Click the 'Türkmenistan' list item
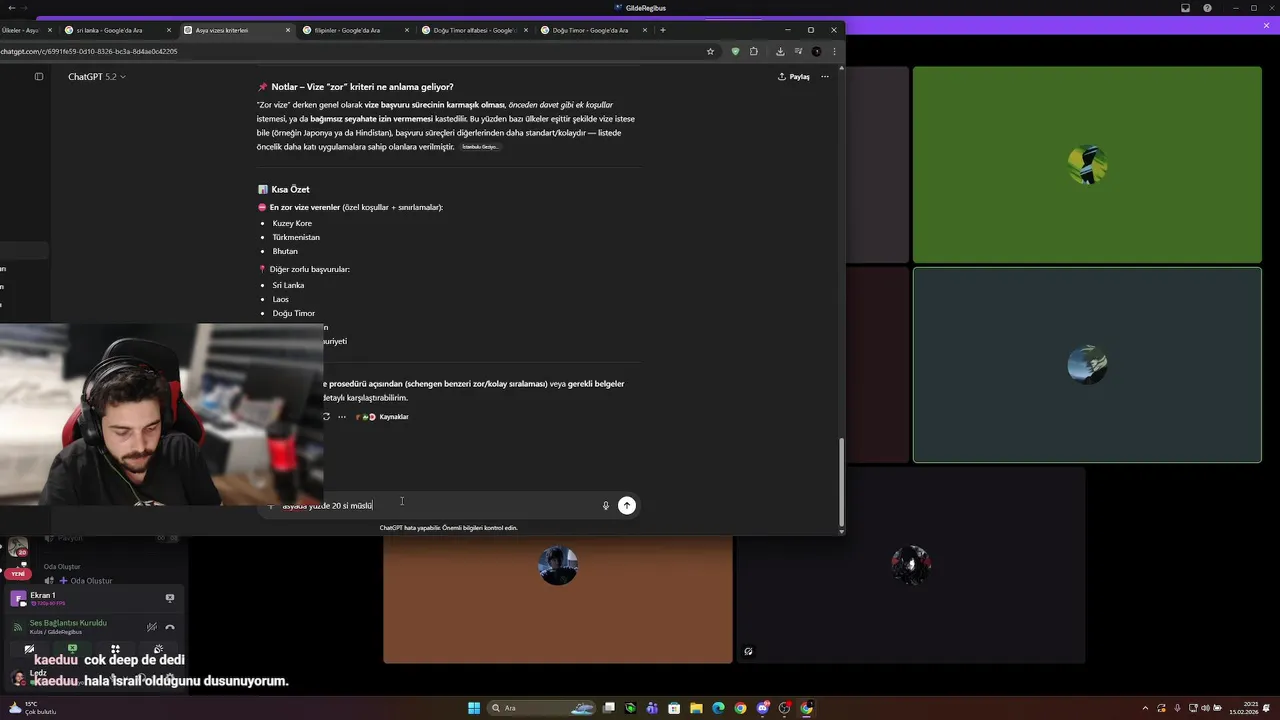The image size is (1280, 720). (296, 237)
